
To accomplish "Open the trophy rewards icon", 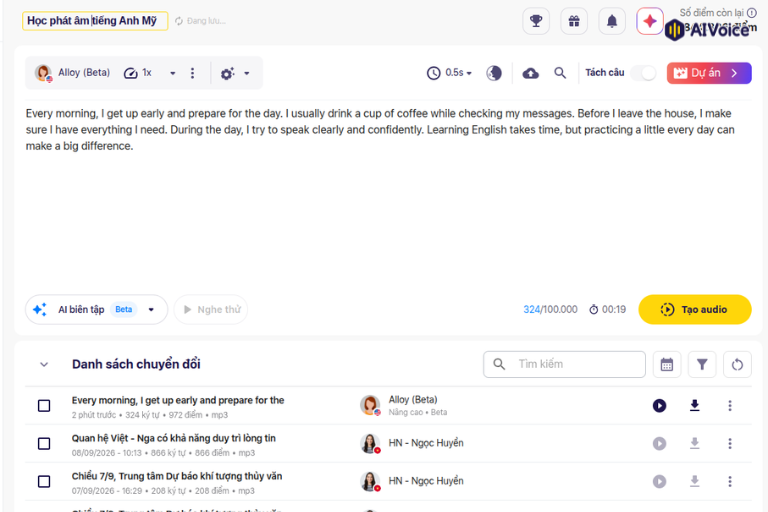I will pos(536,21).
